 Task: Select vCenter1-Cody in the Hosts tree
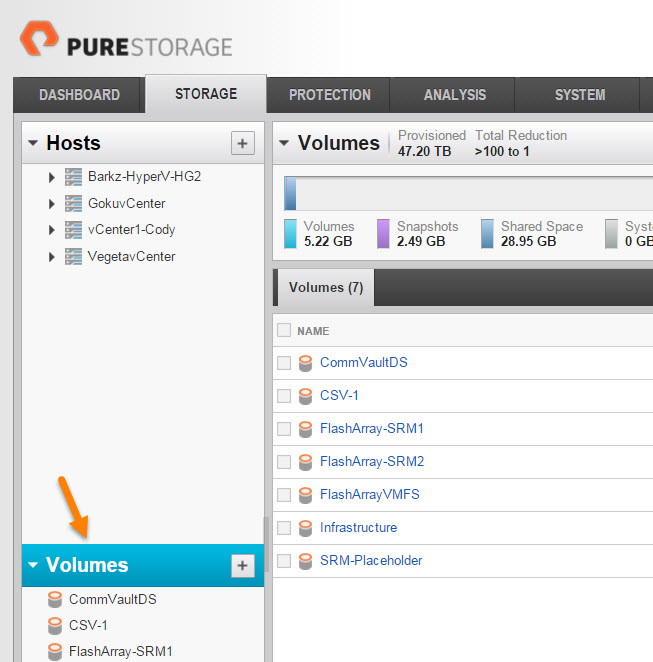[131, 230]
